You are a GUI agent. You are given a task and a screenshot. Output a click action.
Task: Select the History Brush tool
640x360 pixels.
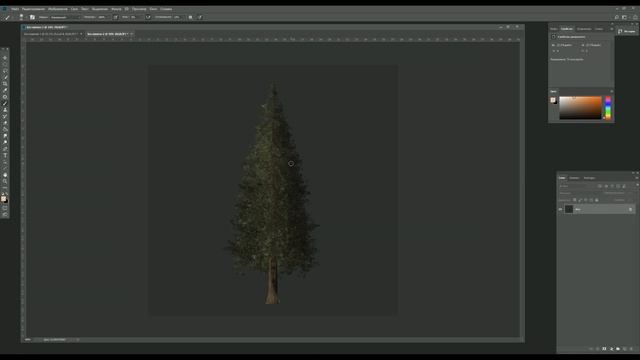[x=5, y=116]
